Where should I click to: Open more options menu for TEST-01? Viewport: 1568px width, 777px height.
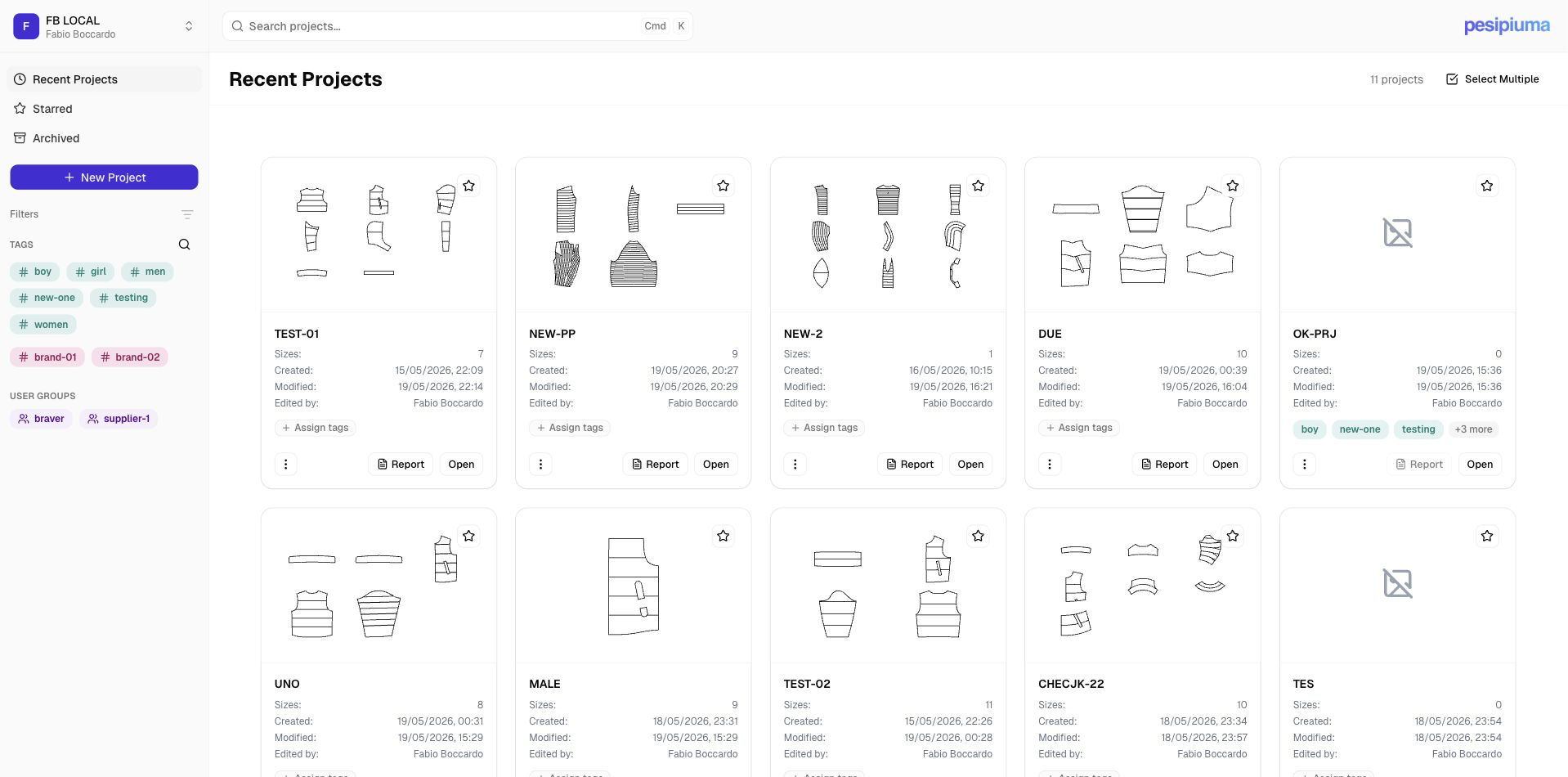point(285,464)
